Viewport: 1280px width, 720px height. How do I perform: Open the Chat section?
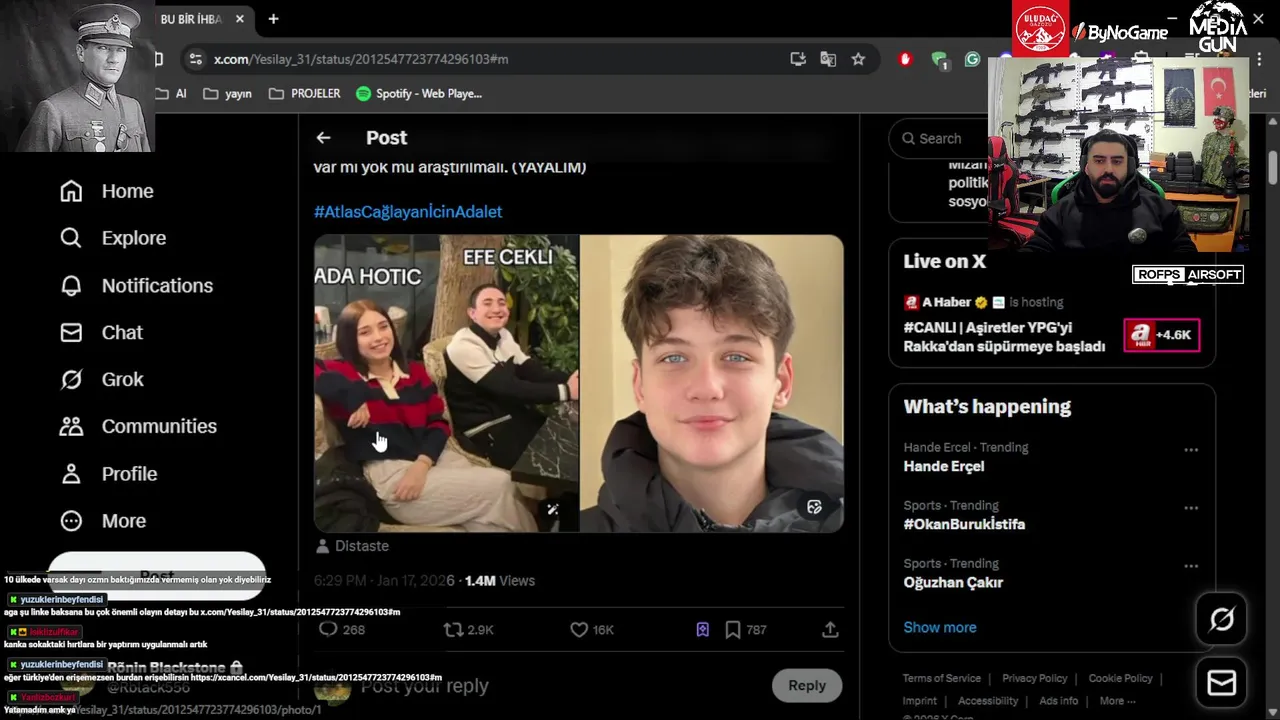point(101,332)
